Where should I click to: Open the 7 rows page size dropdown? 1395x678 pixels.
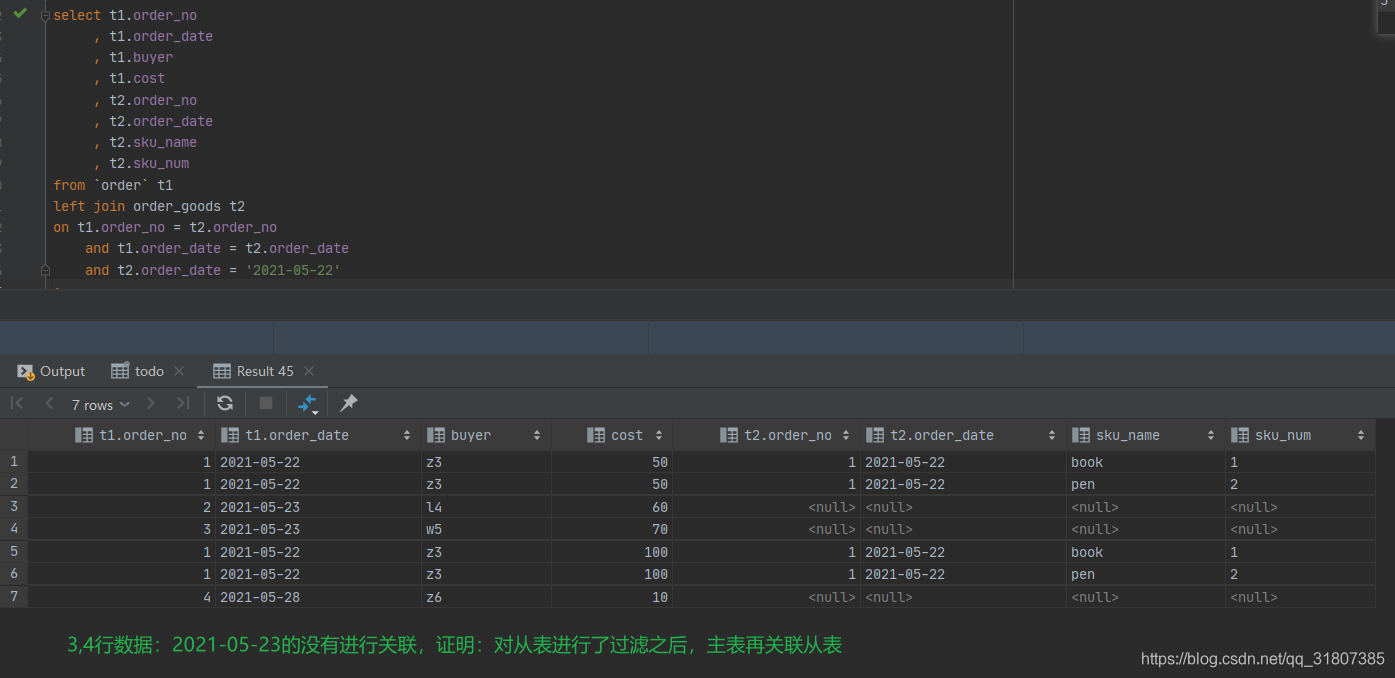100,404
